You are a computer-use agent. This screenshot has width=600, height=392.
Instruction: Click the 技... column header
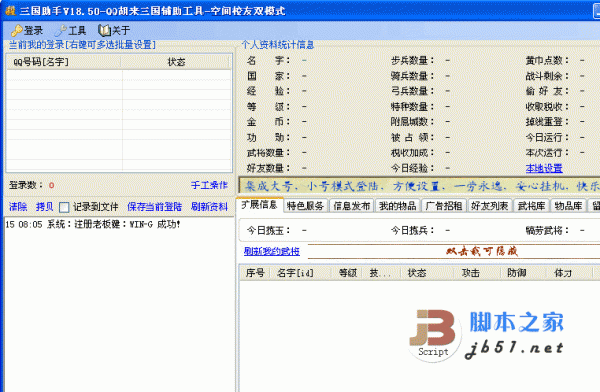380,273
